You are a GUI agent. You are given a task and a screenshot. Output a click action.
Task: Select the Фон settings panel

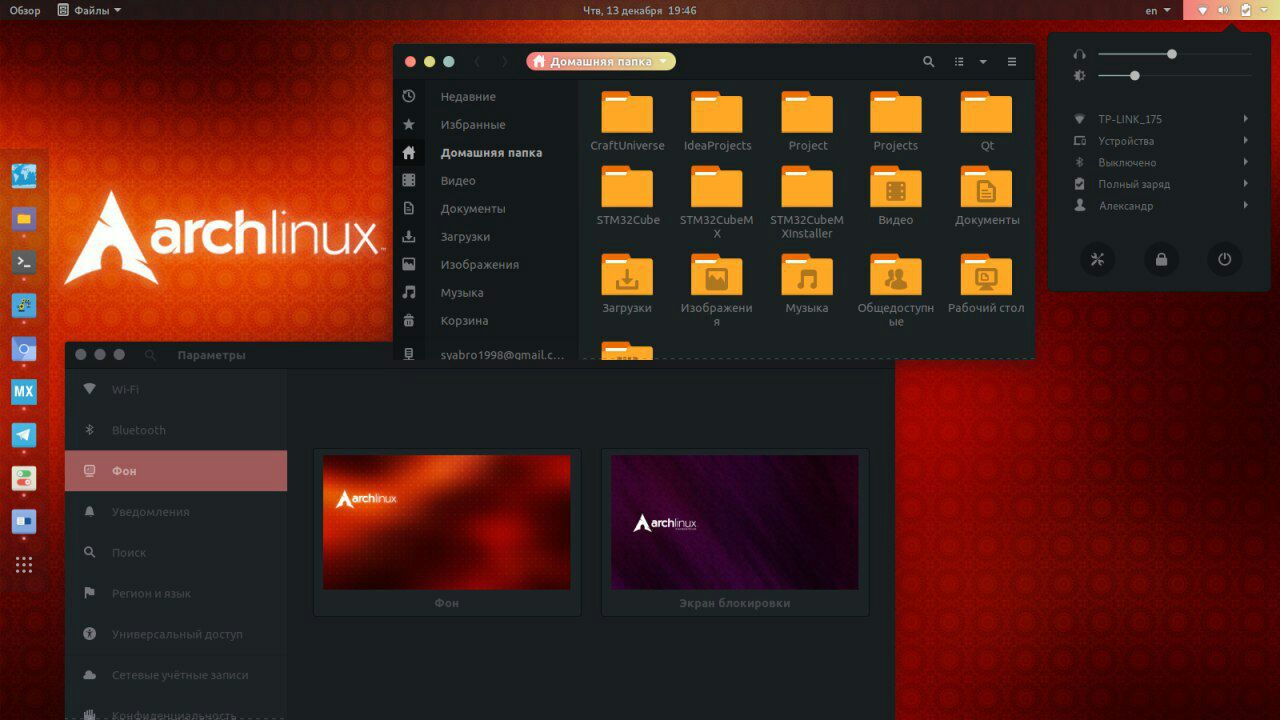176,471
